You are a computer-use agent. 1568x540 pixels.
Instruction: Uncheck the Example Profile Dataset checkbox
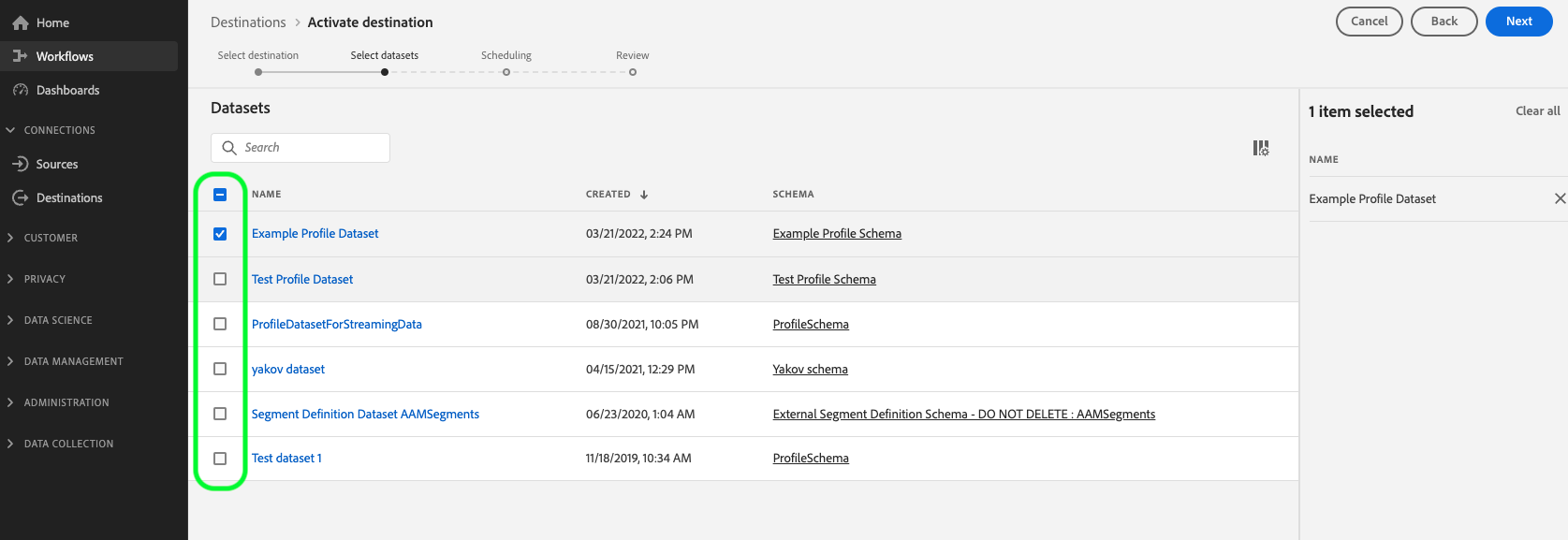220,234
